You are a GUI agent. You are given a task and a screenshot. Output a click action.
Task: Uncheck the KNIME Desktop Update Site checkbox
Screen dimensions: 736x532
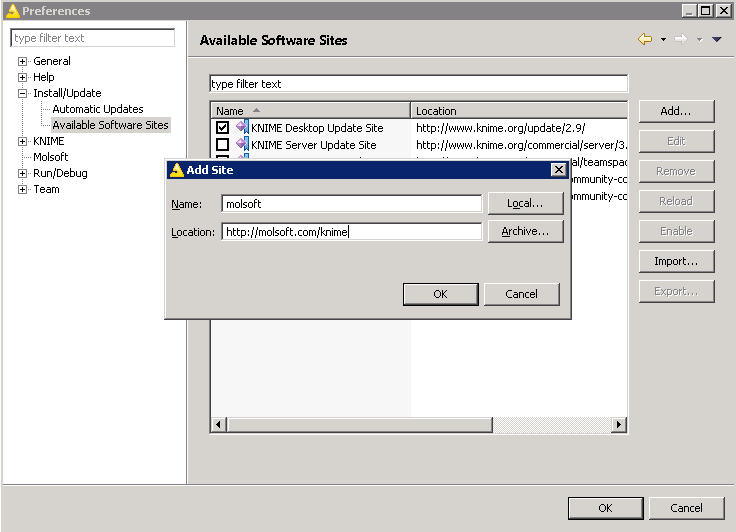pyautogui.click(x=222, y=128)
